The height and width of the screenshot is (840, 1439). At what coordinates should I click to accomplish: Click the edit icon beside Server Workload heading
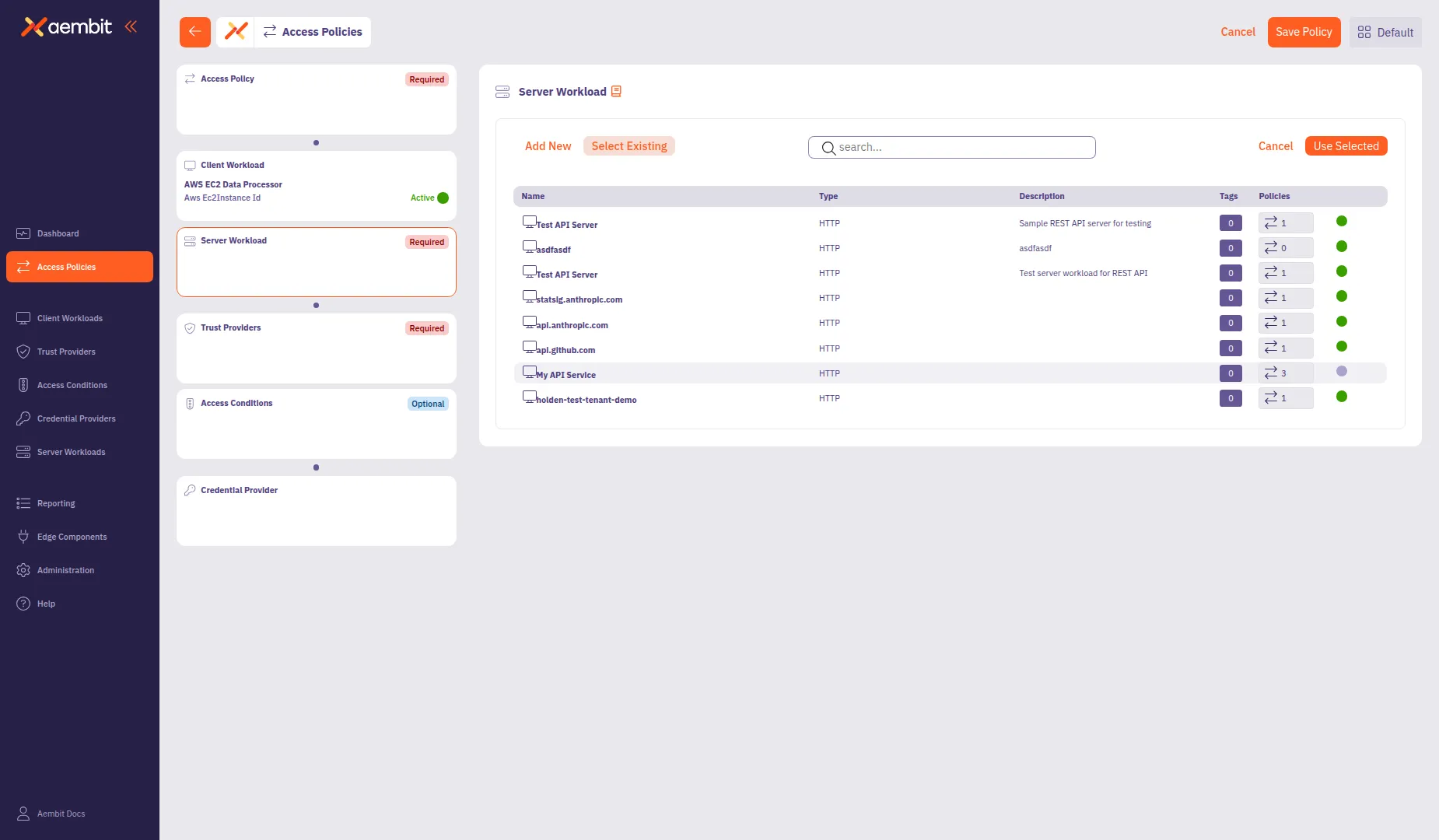click(x=616, y=91)
